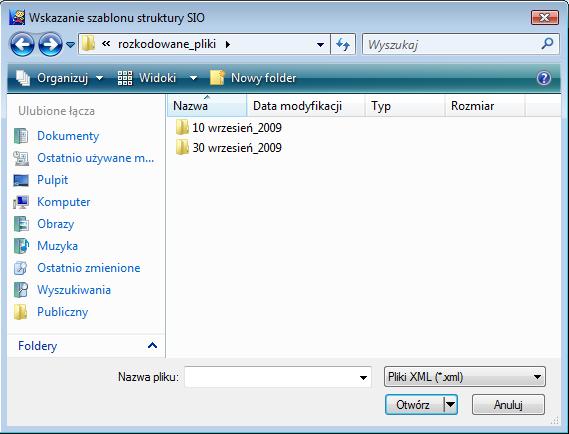569x434 pixels.
Task: Click the Muzyka icon in sidebar
Action: click(21, 246)
